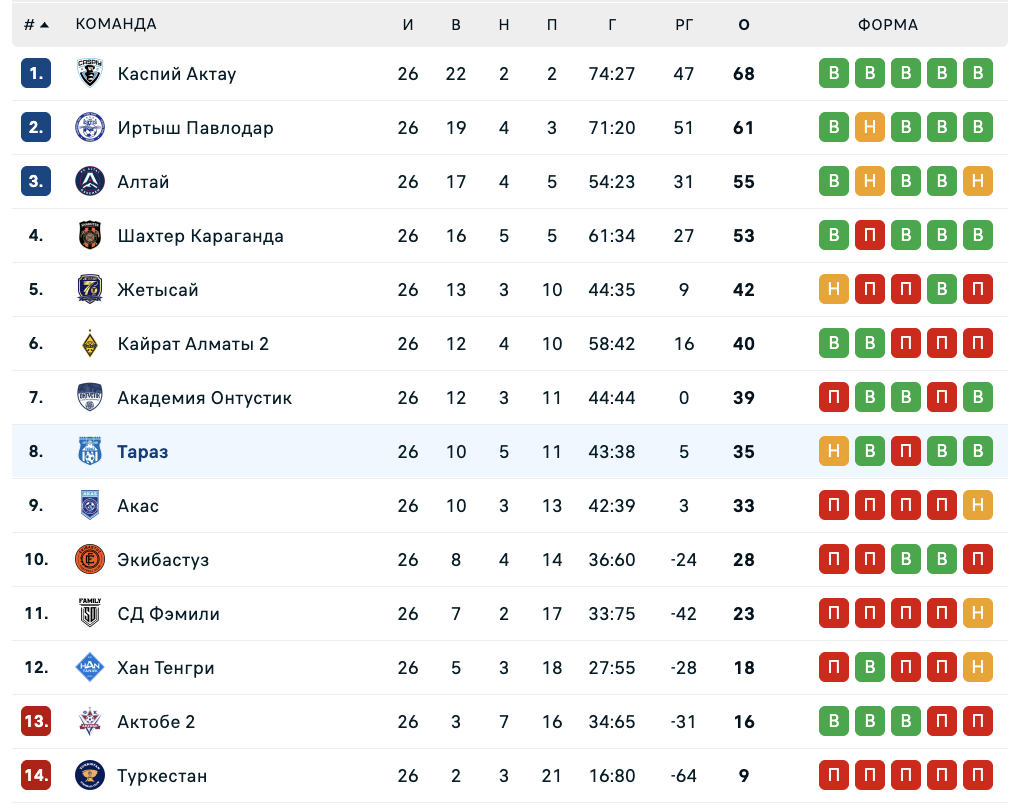Sort standings by the О points column
This screenshot has height=808, width=1018.
(x=744, y=24)
